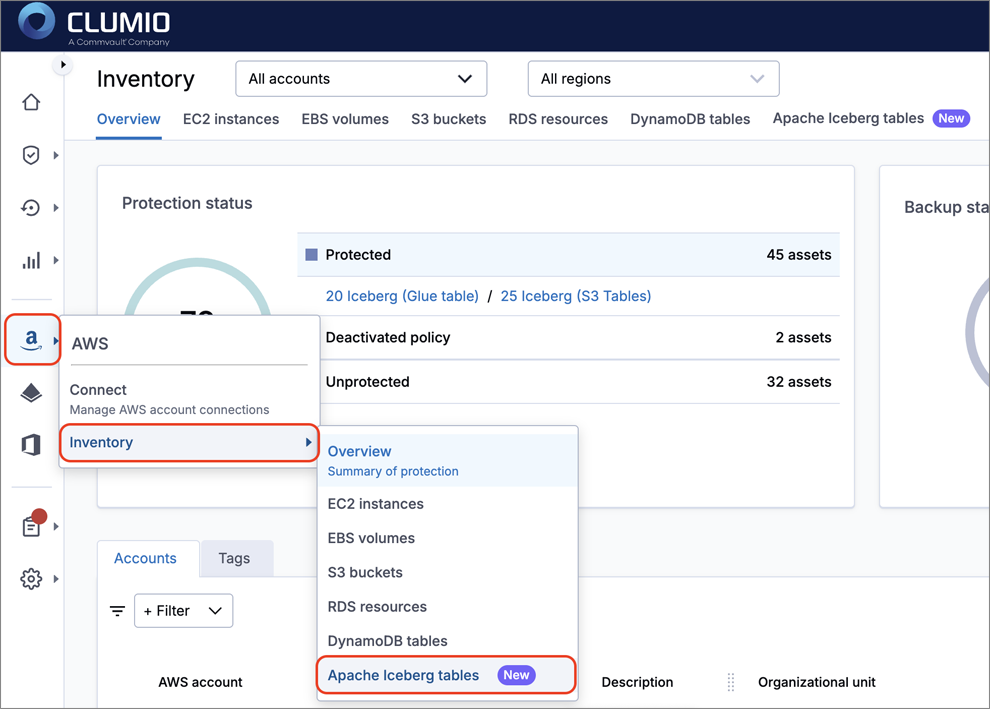This screenshot has width=990, height=709.
Task: Click the filter lines icon beside Filter
Action: 117,611
